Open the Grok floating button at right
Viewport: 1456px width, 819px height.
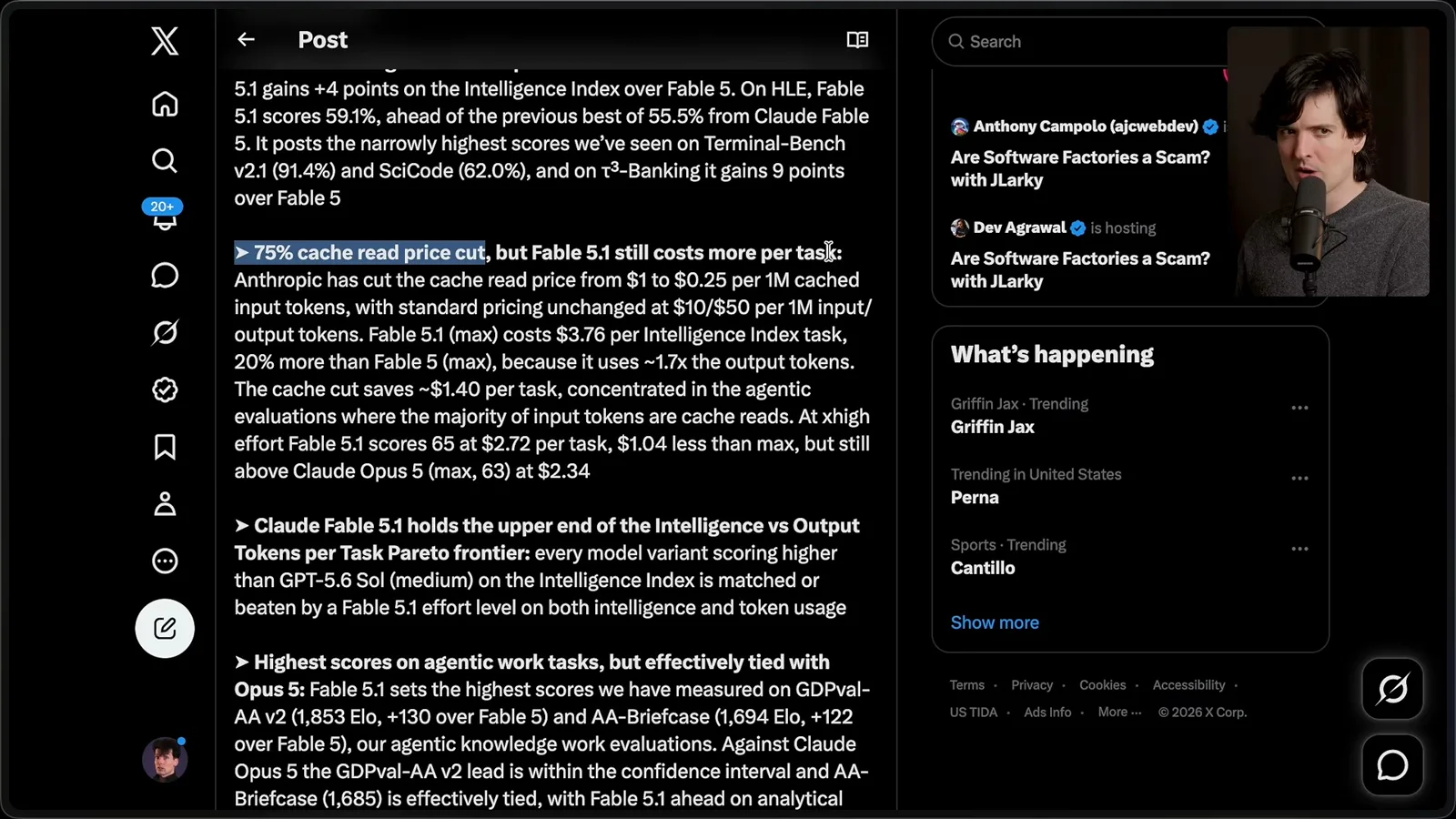click(x=1392, y=689)
